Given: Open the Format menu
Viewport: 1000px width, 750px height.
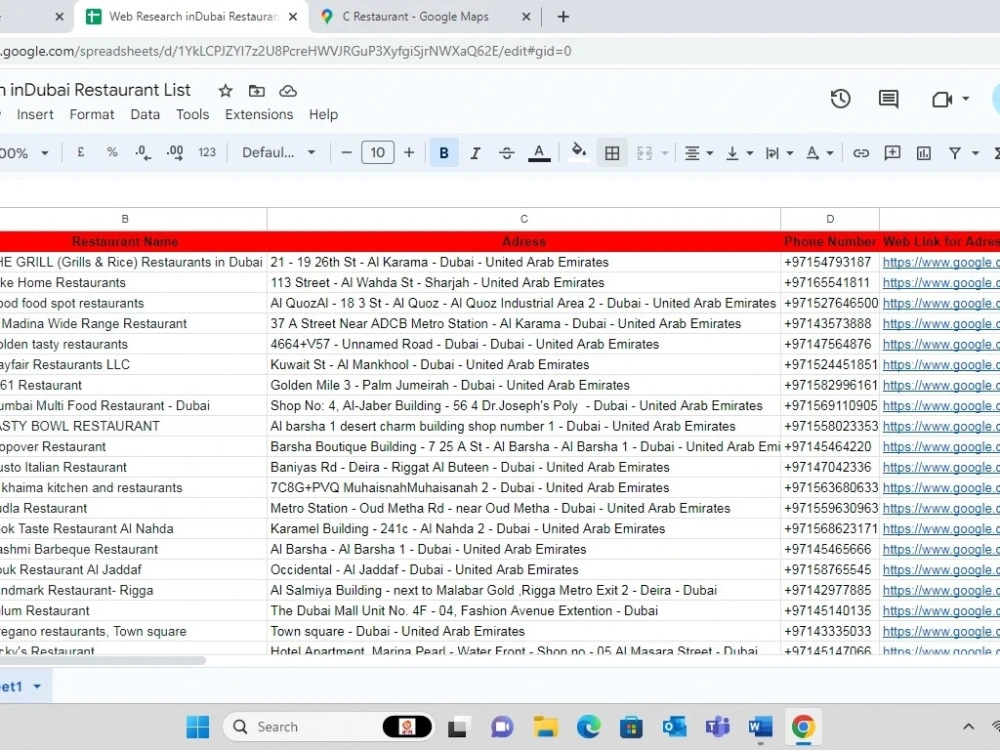Looking at the screenshot, I should pos(92,114).
